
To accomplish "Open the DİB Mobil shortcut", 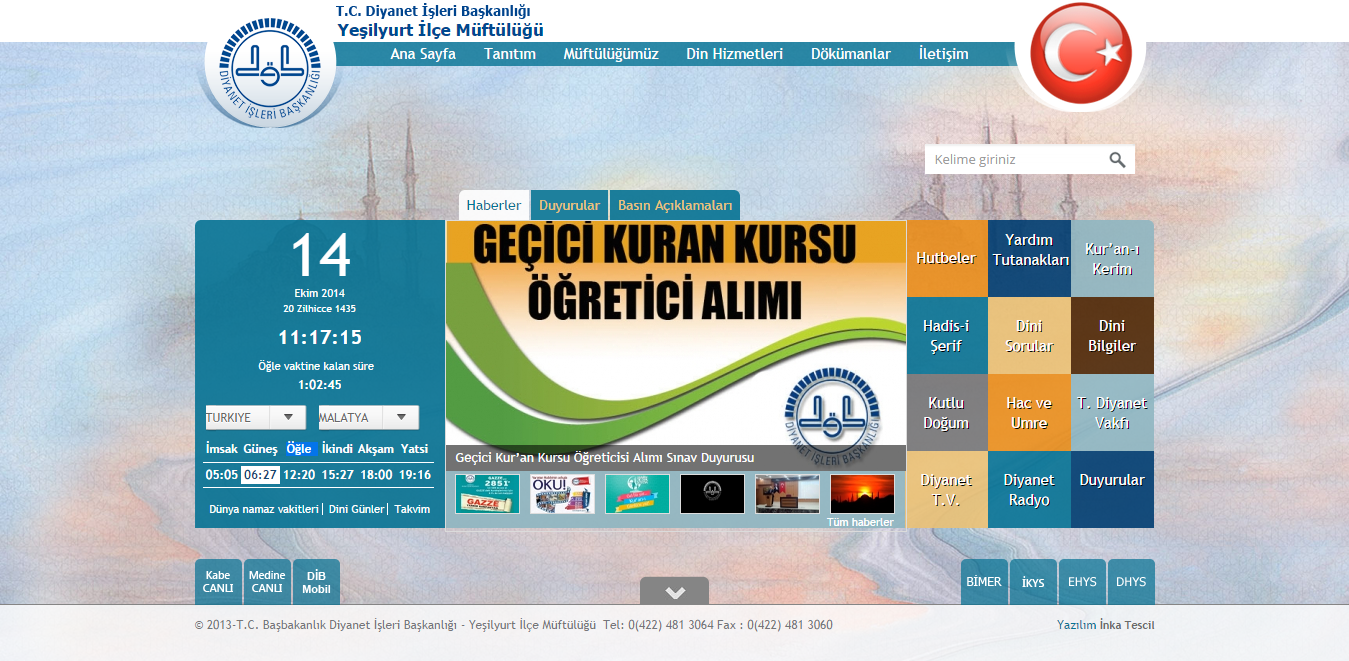I will (316, 582).
